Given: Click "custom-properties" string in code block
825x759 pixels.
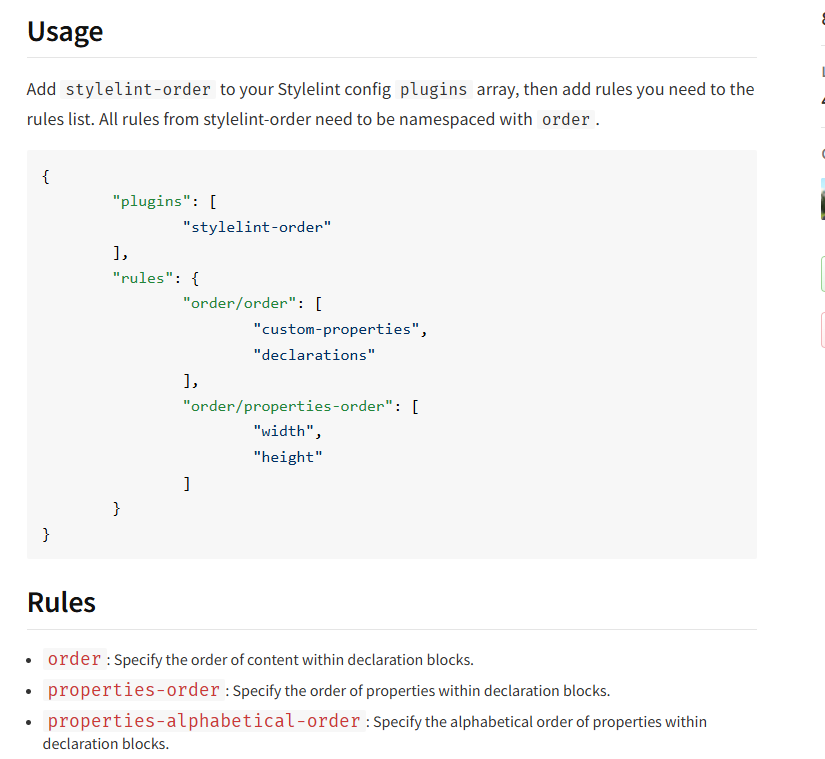Looking at the screenshot, I should 336,329.
